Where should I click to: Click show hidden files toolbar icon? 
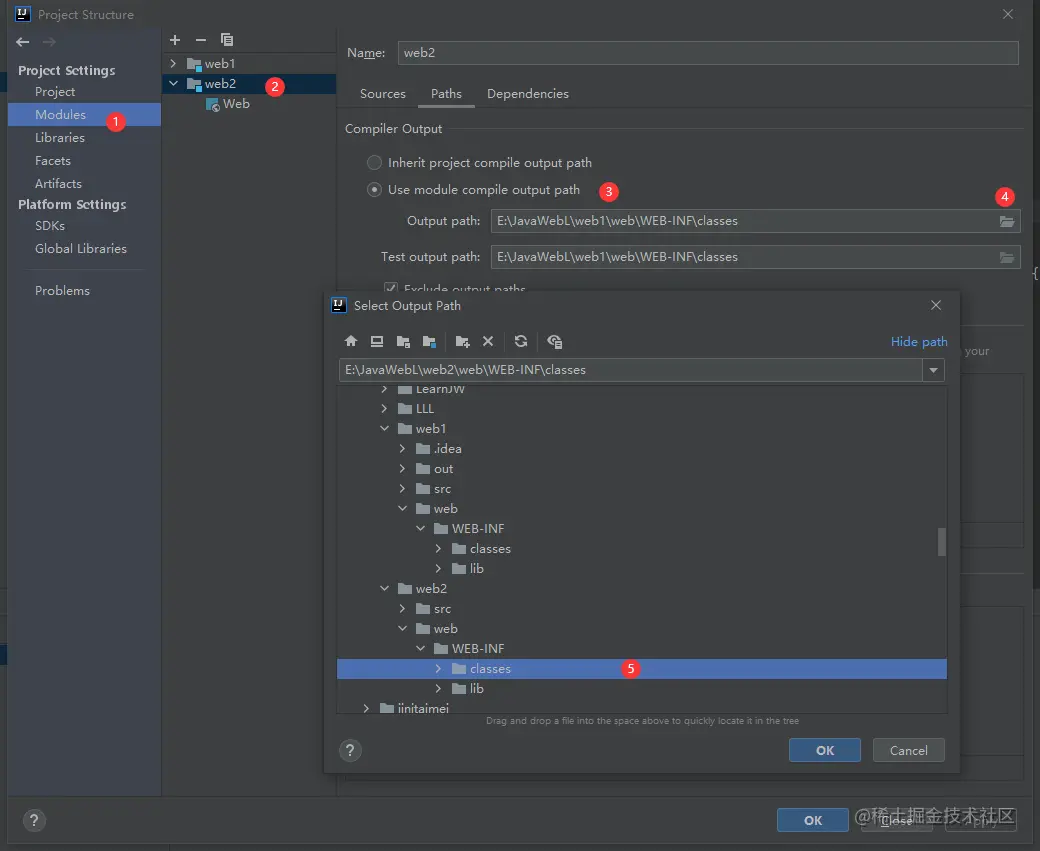tap(554, 341)
